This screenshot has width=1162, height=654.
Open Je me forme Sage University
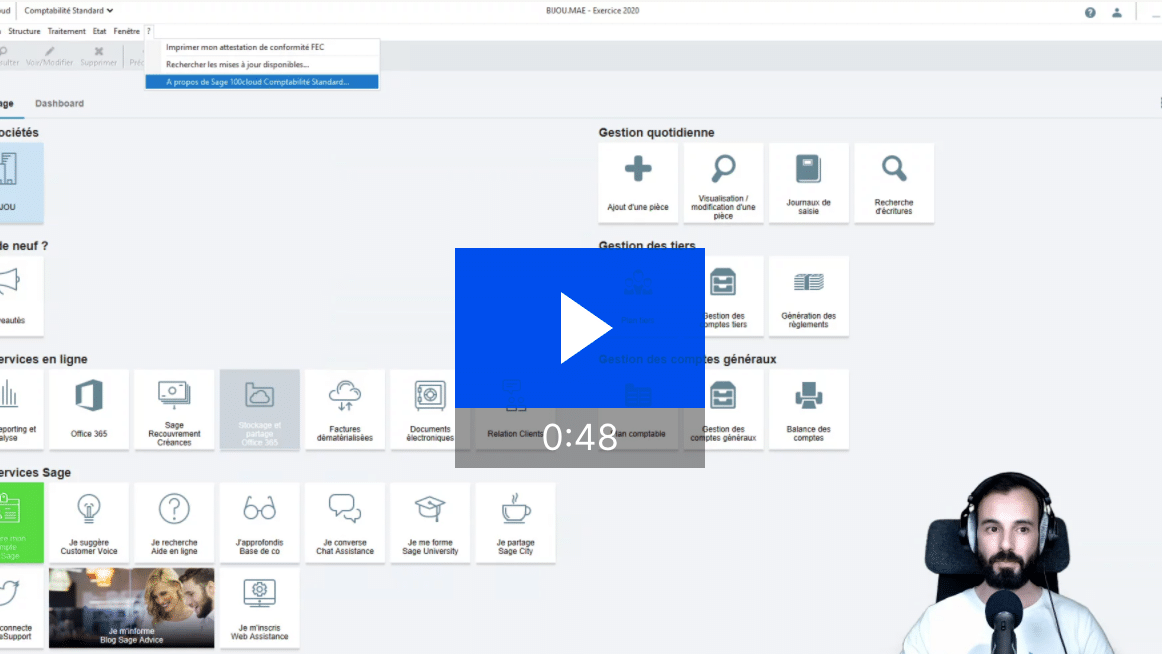pos(430,523)
